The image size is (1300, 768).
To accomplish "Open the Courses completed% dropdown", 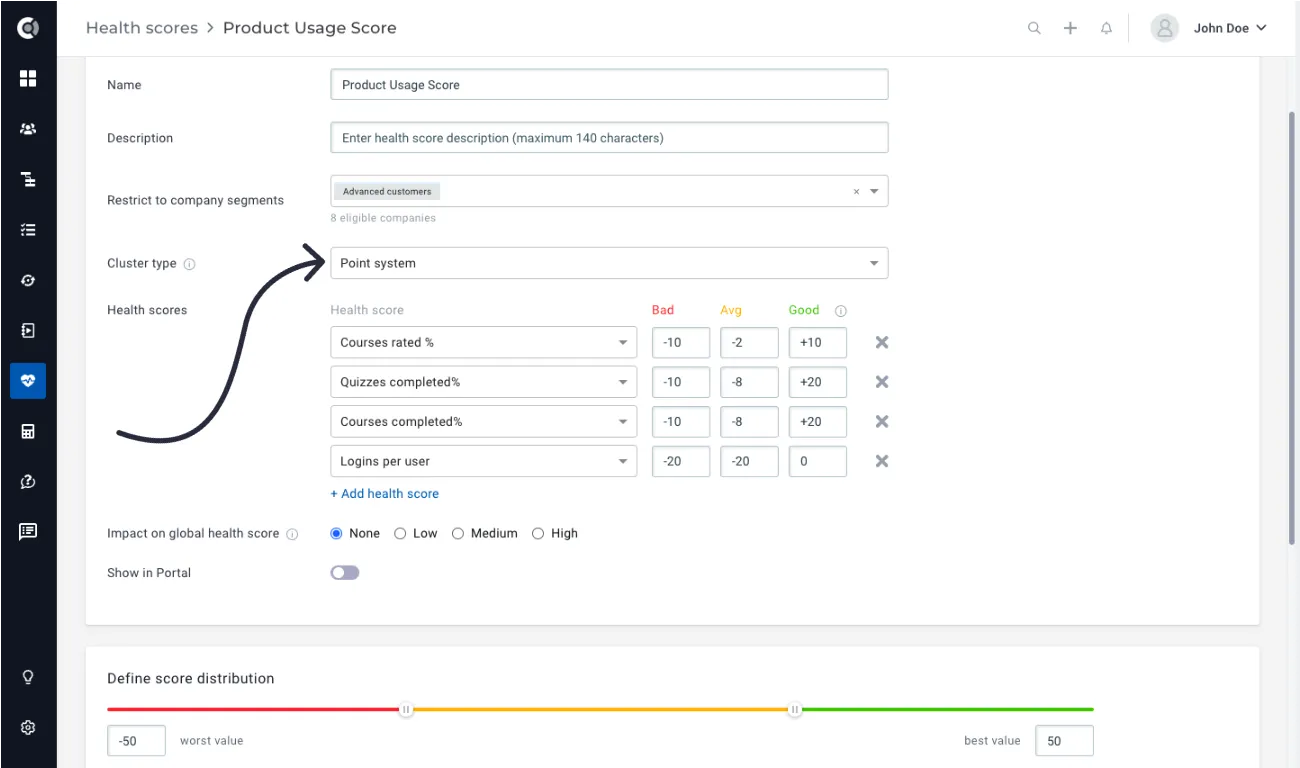I will click(483, 421).
